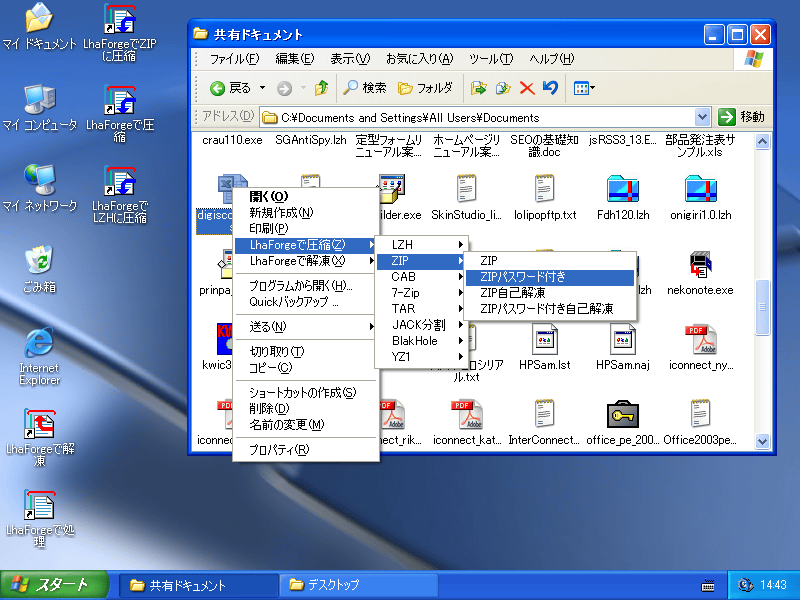Viewport: 800px width, 600px height.
Task: Click the フォルダ folders button
Action: coord(425,88)
